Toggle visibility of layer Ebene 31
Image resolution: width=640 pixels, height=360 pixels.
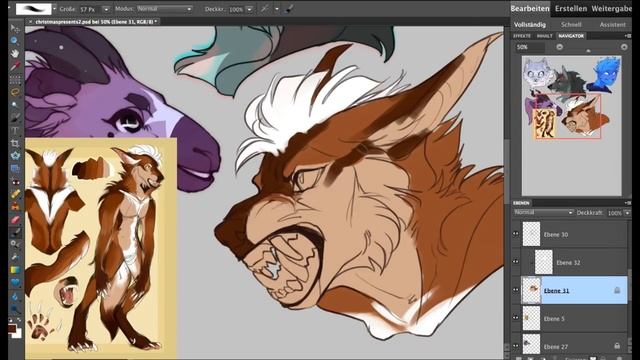(516, 290)
